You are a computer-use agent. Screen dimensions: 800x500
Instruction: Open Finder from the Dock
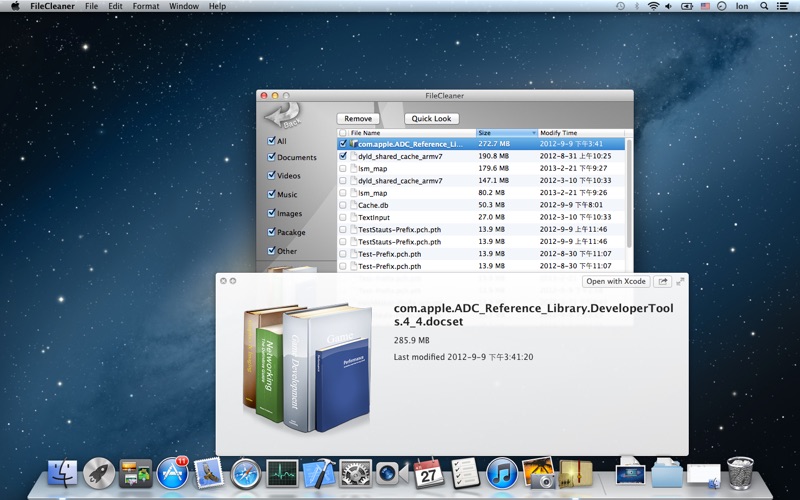[63, 473]
